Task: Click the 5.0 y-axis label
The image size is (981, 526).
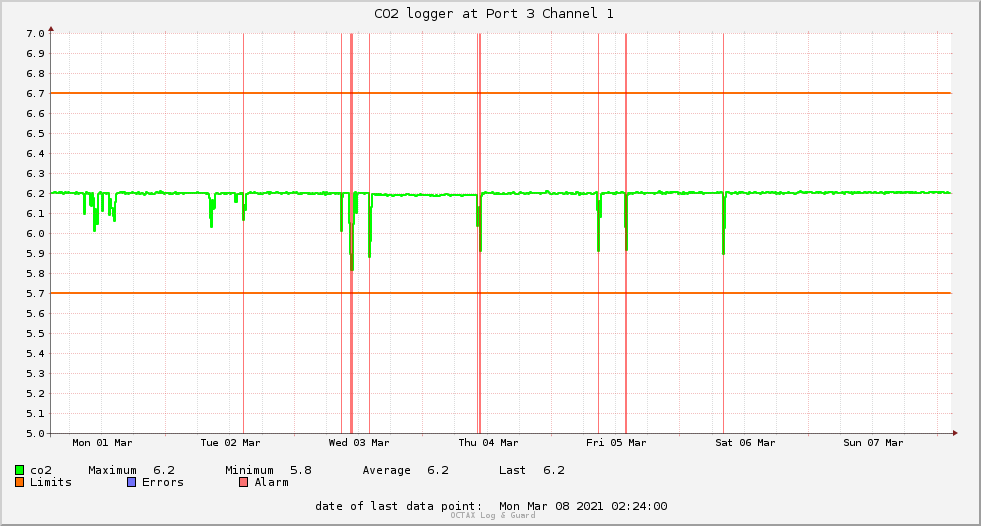Action: point(35,433)
